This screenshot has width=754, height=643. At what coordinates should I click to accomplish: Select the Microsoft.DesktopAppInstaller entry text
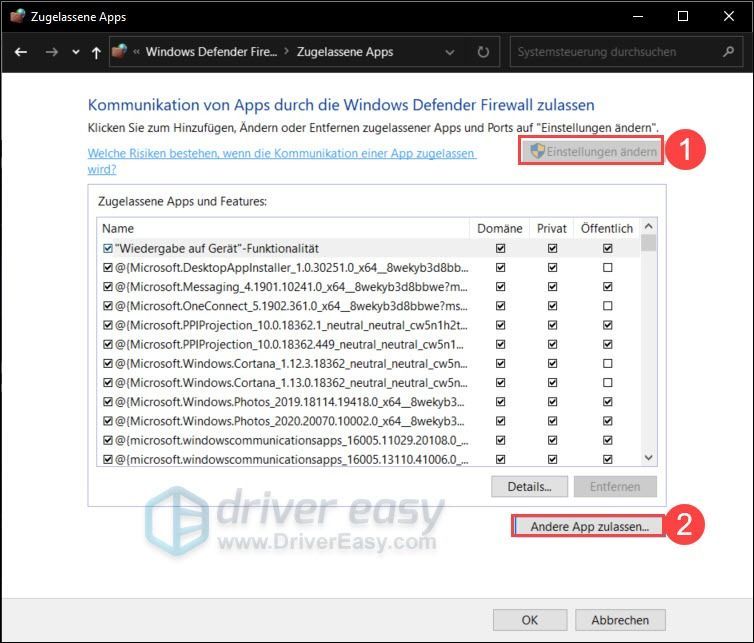point(291,267)
